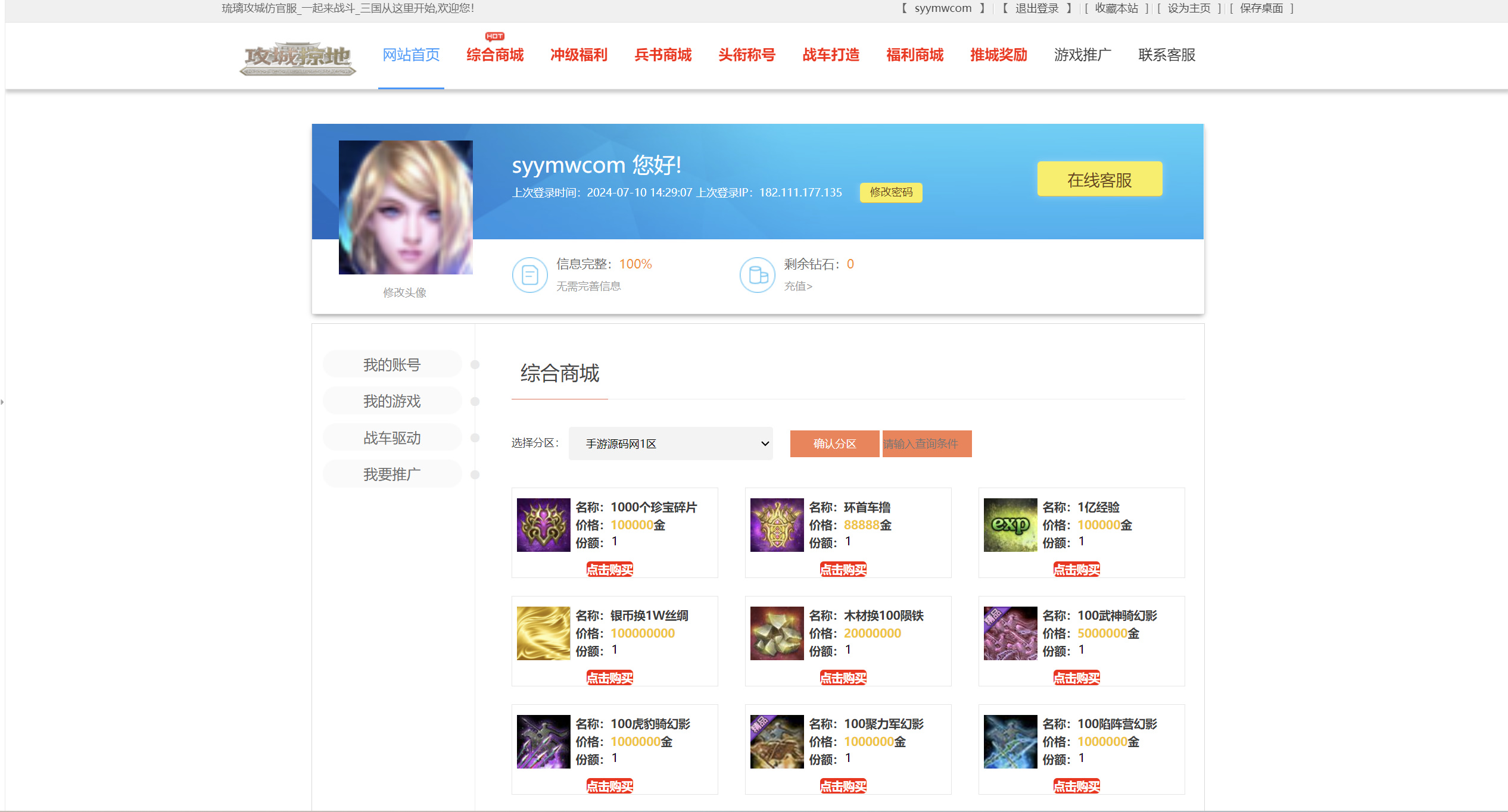Click the remaining diamonds coin icon
Screen dimensions: 1508x812
pos(757,275)
